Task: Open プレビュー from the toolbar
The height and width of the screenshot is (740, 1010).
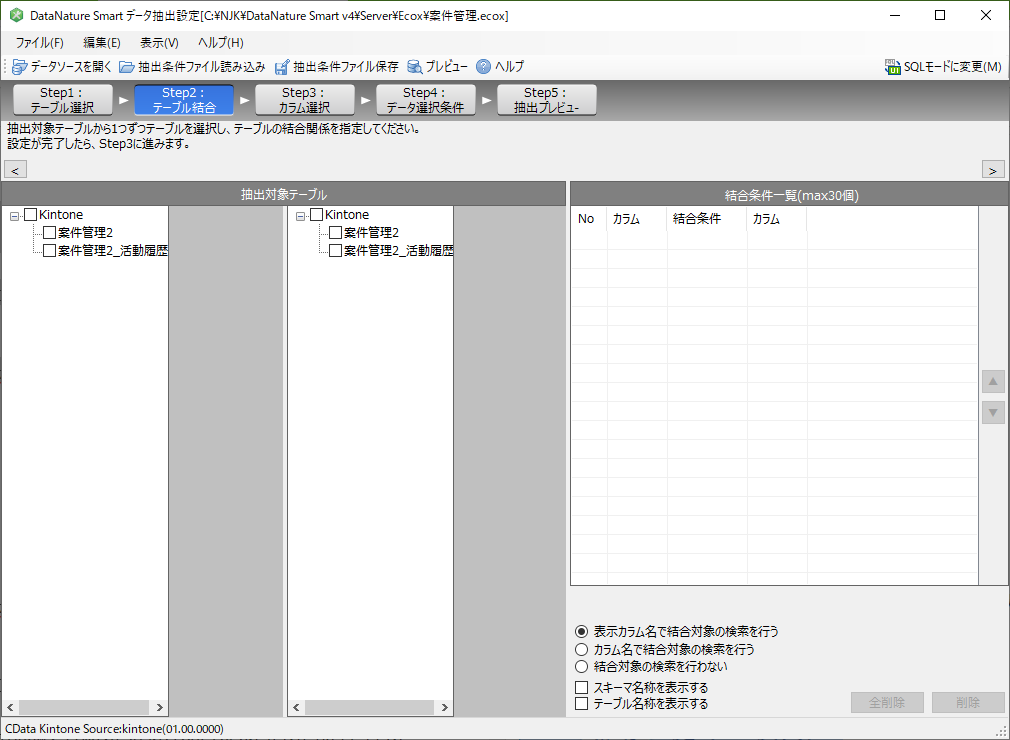Action: [x=415, y=66]
